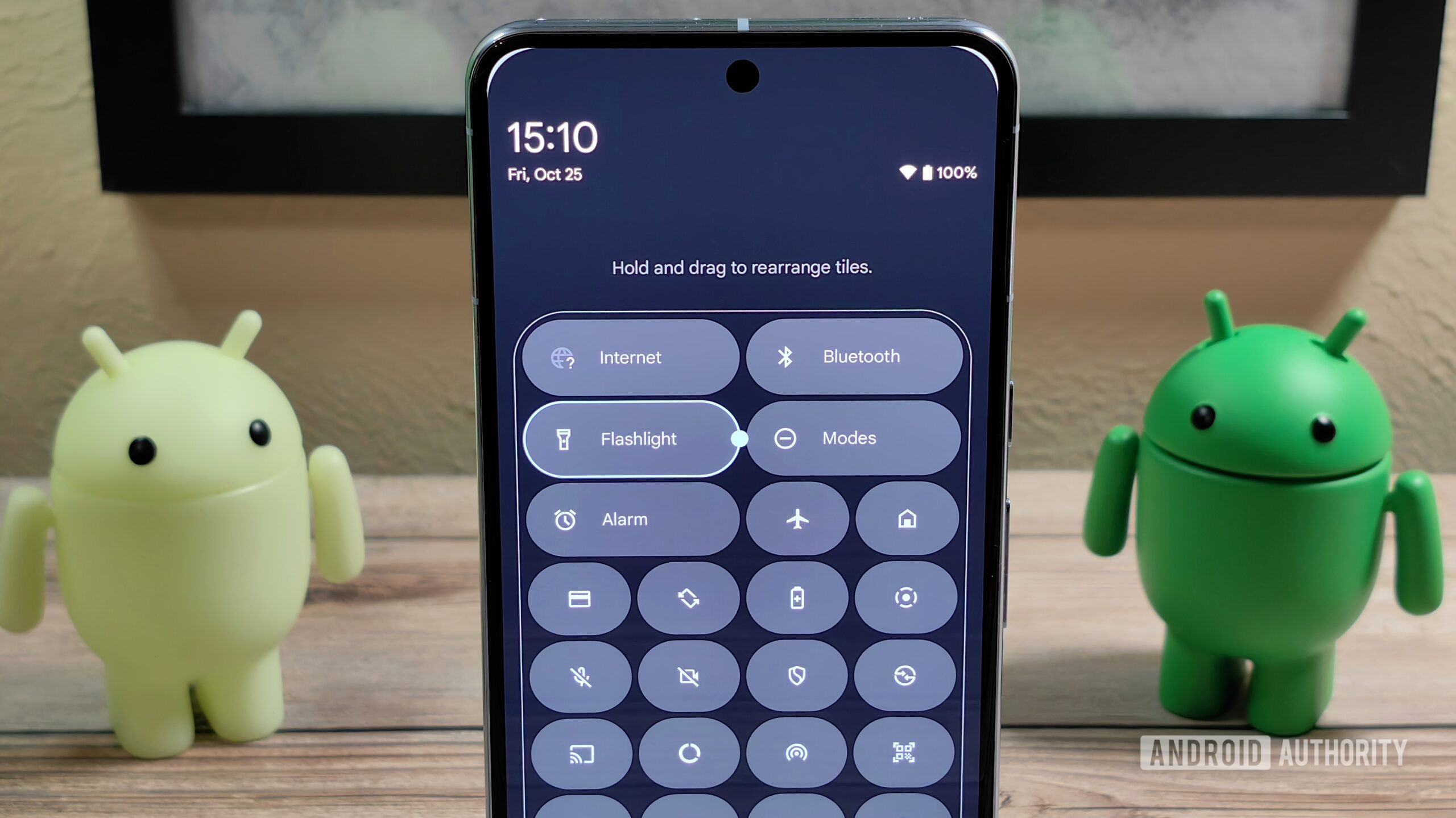Viewport: 1456px width, 818px height.
Task: Tap the NFC payment icon
Action: [577, 597]
